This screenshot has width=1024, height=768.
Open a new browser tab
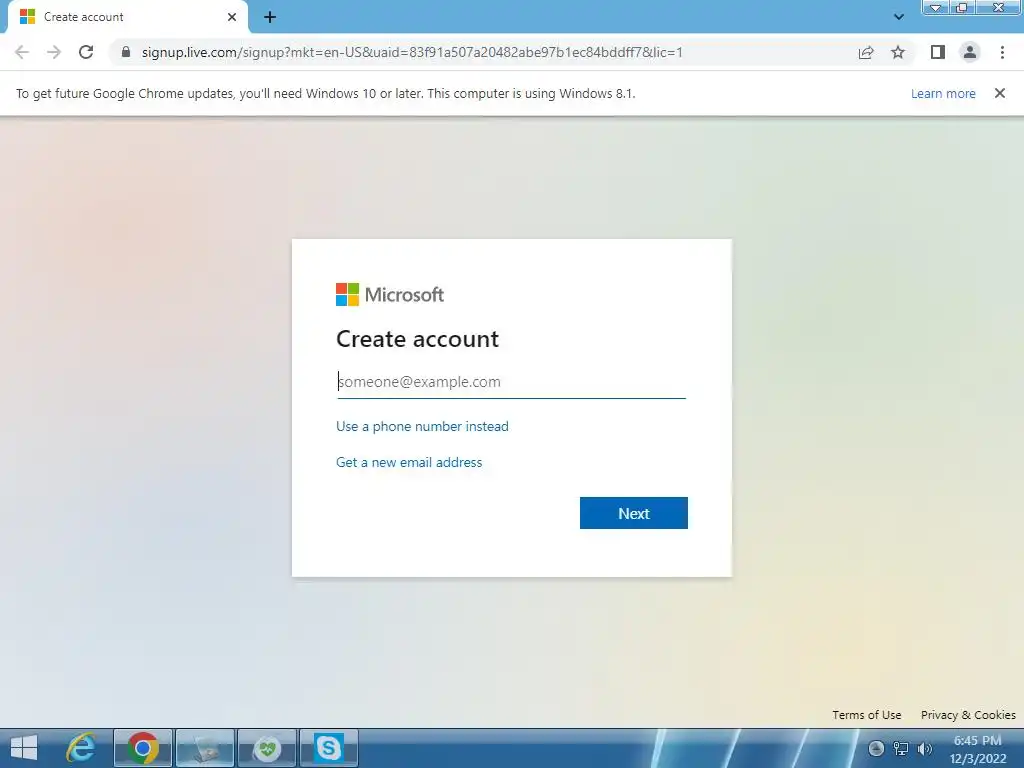click(x=270, y=17)
